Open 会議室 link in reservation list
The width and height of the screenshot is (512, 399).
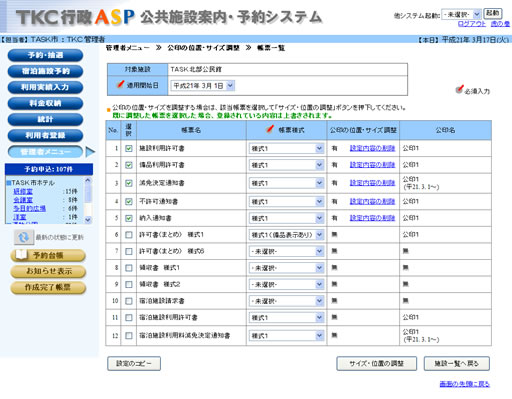click(x=23, y=200)
